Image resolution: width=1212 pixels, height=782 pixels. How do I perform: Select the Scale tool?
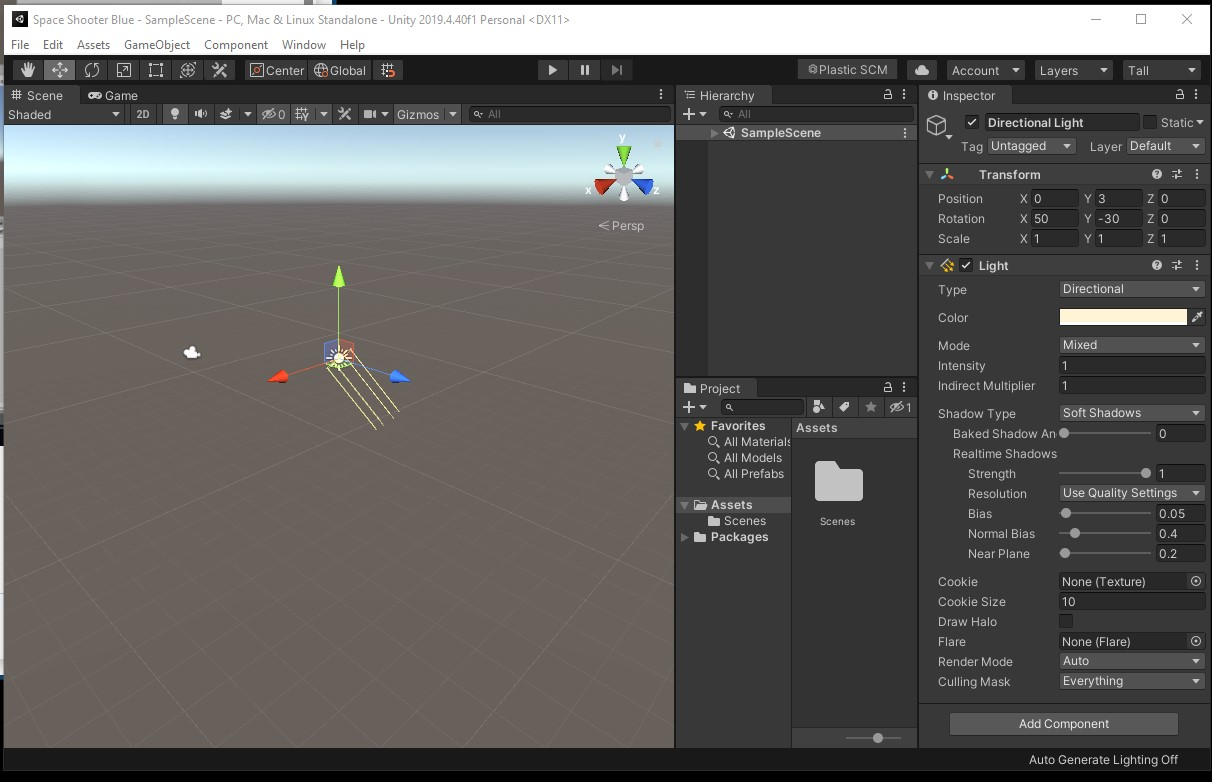pos(124,70)
